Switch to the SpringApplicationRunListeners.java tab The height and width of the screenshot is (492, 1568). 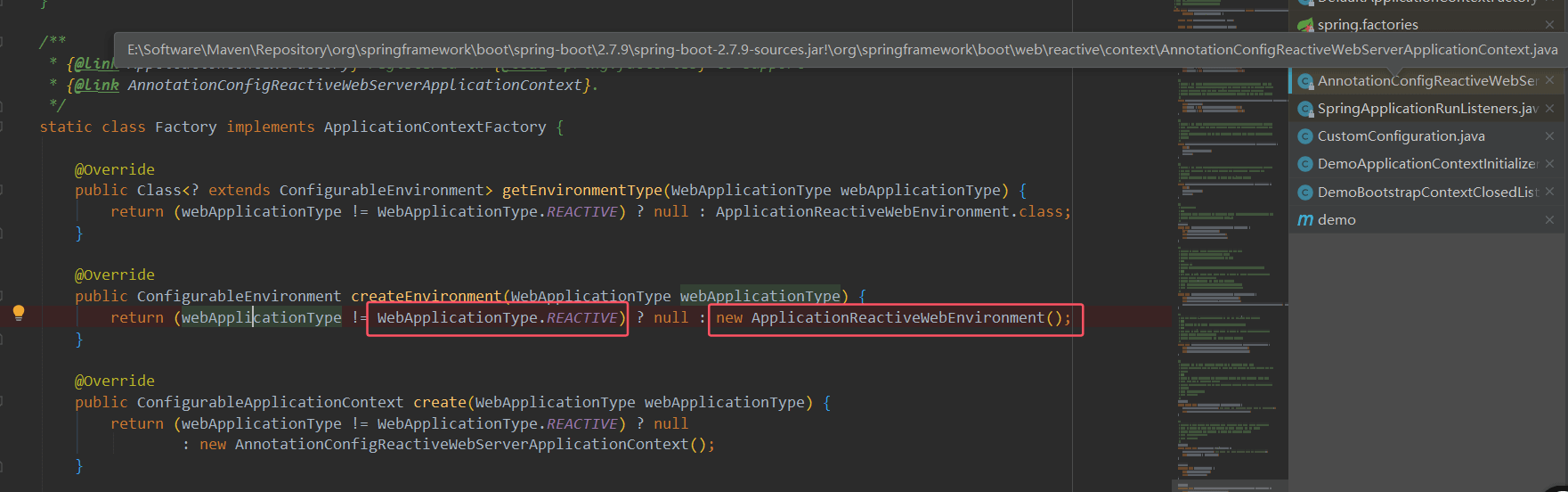point(1426,109)
